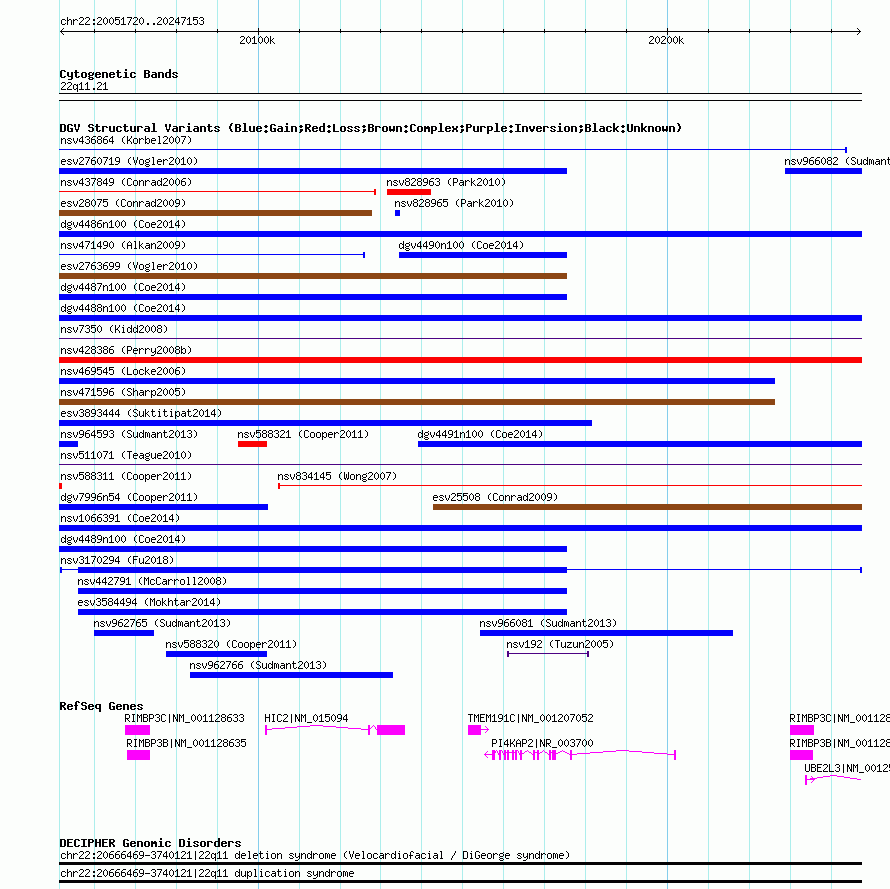Click the UBE2L3 gene label
This screenshot has width=890, height=889.
pyautogui.click(x=846, y=768)
